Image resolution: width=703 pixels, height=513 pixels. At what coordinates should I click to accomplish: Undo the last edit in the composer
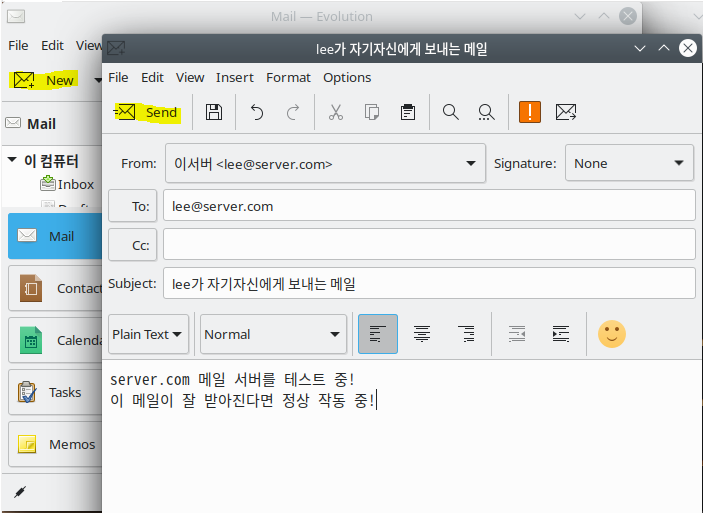257,112
